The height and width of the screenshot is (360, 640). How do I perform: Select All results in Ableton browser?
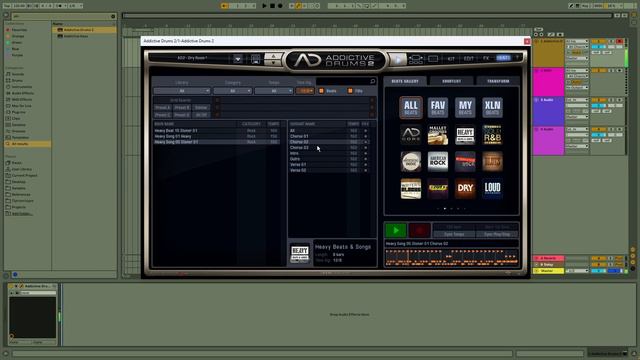point(27,144)
